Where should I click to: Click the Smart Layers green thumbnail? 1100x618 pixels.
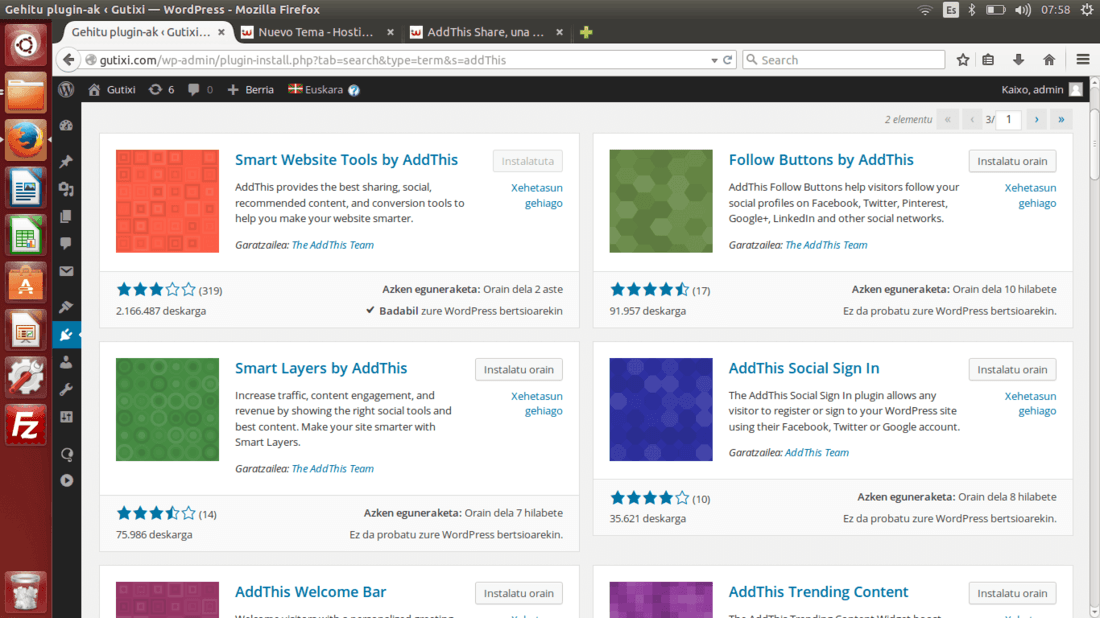[x=167, y=410]
